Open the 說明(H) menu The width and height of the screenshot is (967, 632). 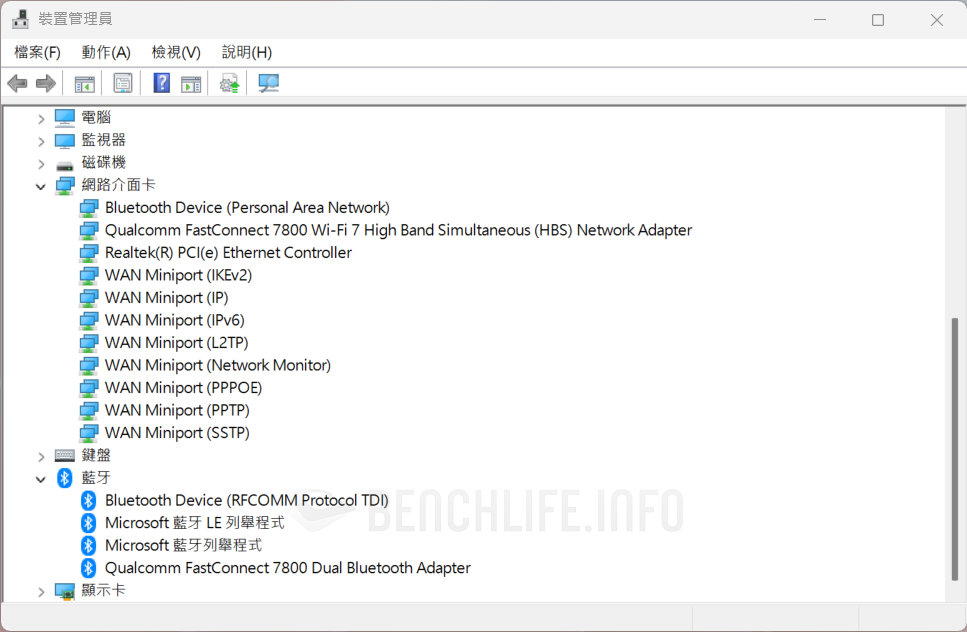pos(247,52)
